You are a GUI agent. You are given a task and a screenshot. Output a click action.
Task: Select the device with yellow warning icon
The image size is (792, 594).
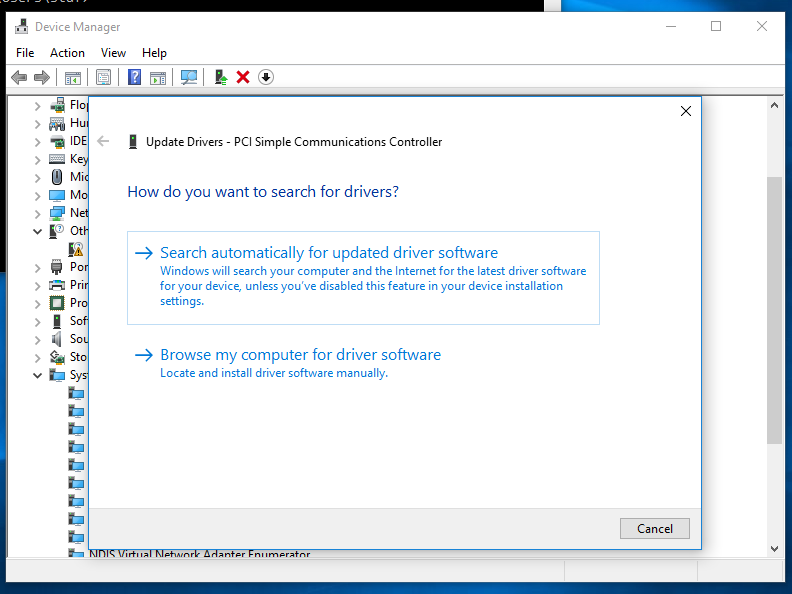tap(76, 249)
